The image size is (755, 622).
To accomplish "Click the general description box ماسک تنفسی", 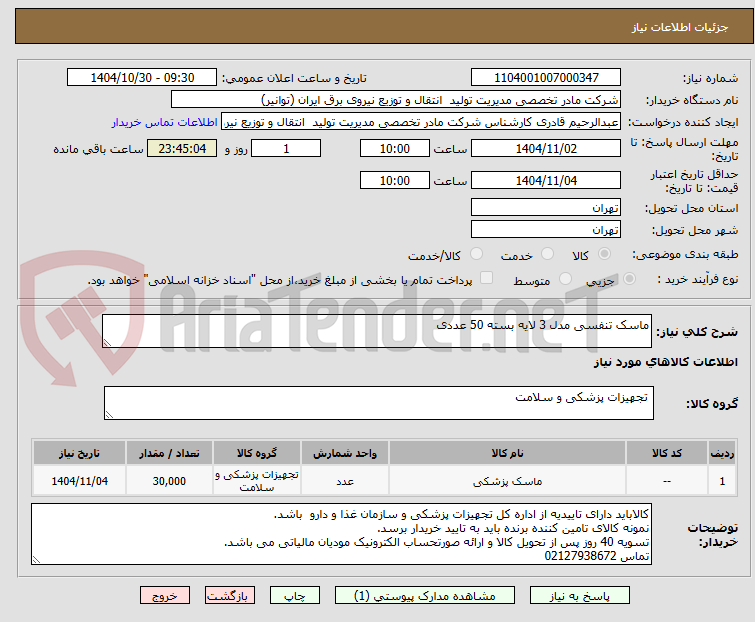I will (377, 331).
